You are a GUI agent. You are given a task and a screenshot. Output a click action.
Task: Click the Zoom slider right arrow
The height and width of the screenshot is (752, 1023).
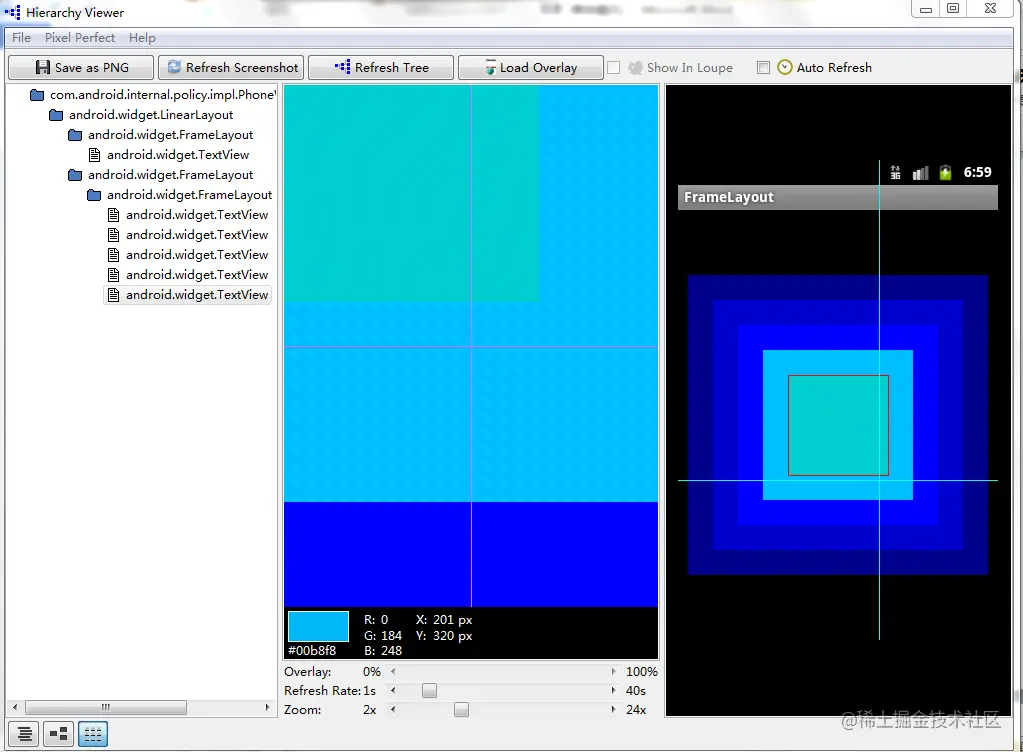pos(613,710)
